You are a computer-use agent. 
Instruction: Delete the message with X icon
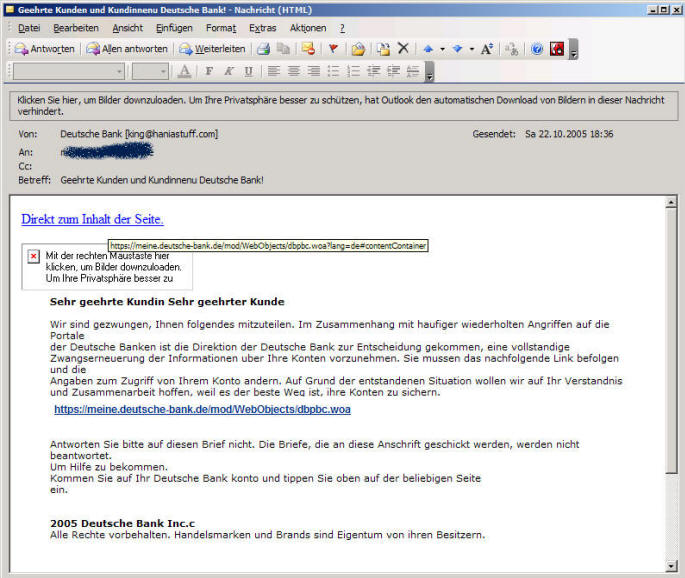pos(403,48)
